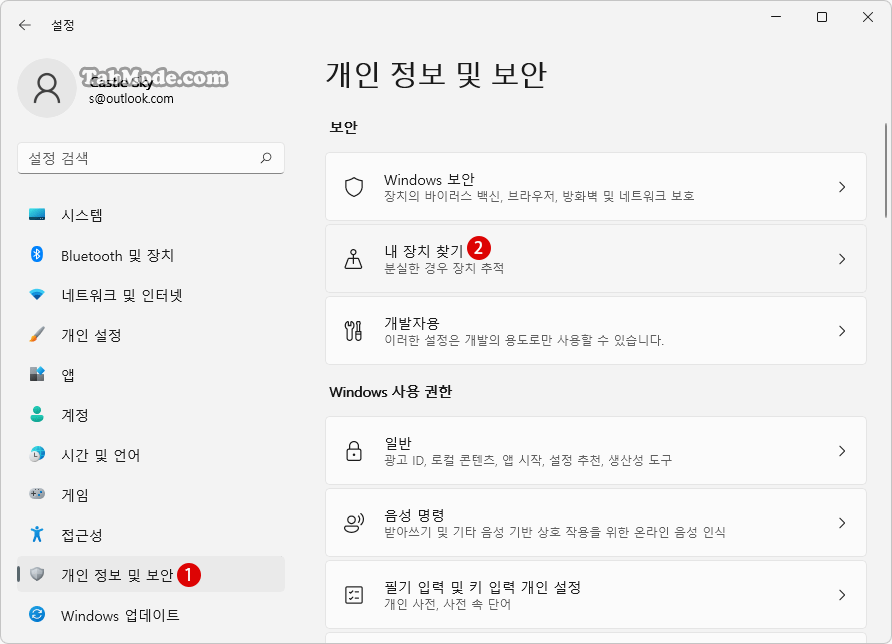Open the Windows 업데이트 category

151,615
